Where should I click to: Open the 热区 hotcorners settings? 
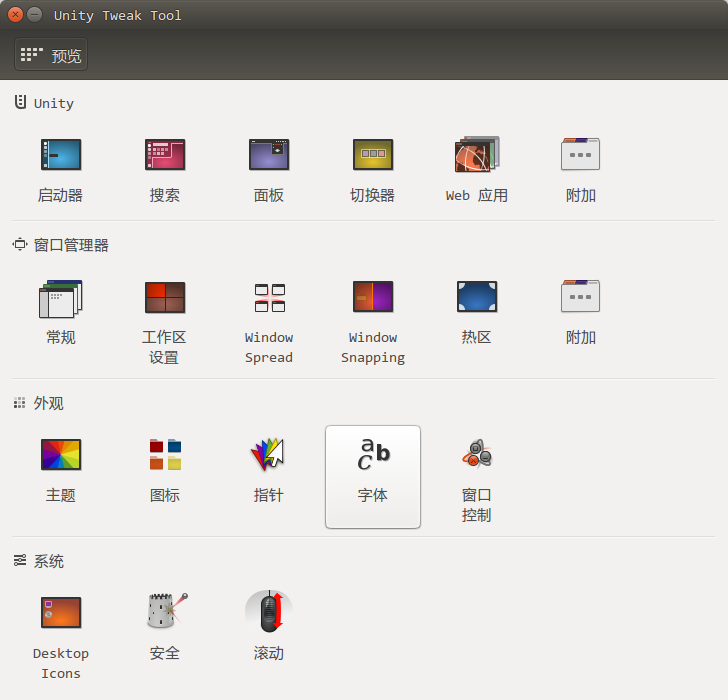coord(477,312)
